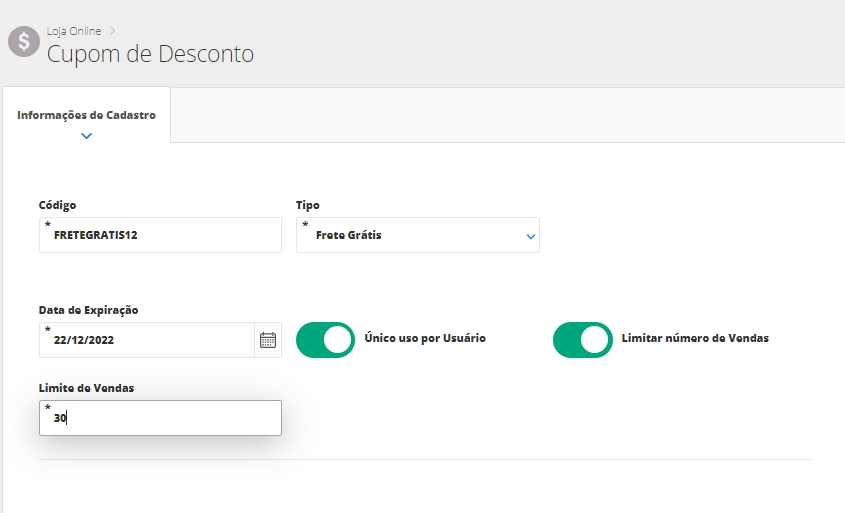The width and height of the screenshot is (845, 513).
Task: Select the Informações de Cadastro tab
Action: (x=86, y=115)
